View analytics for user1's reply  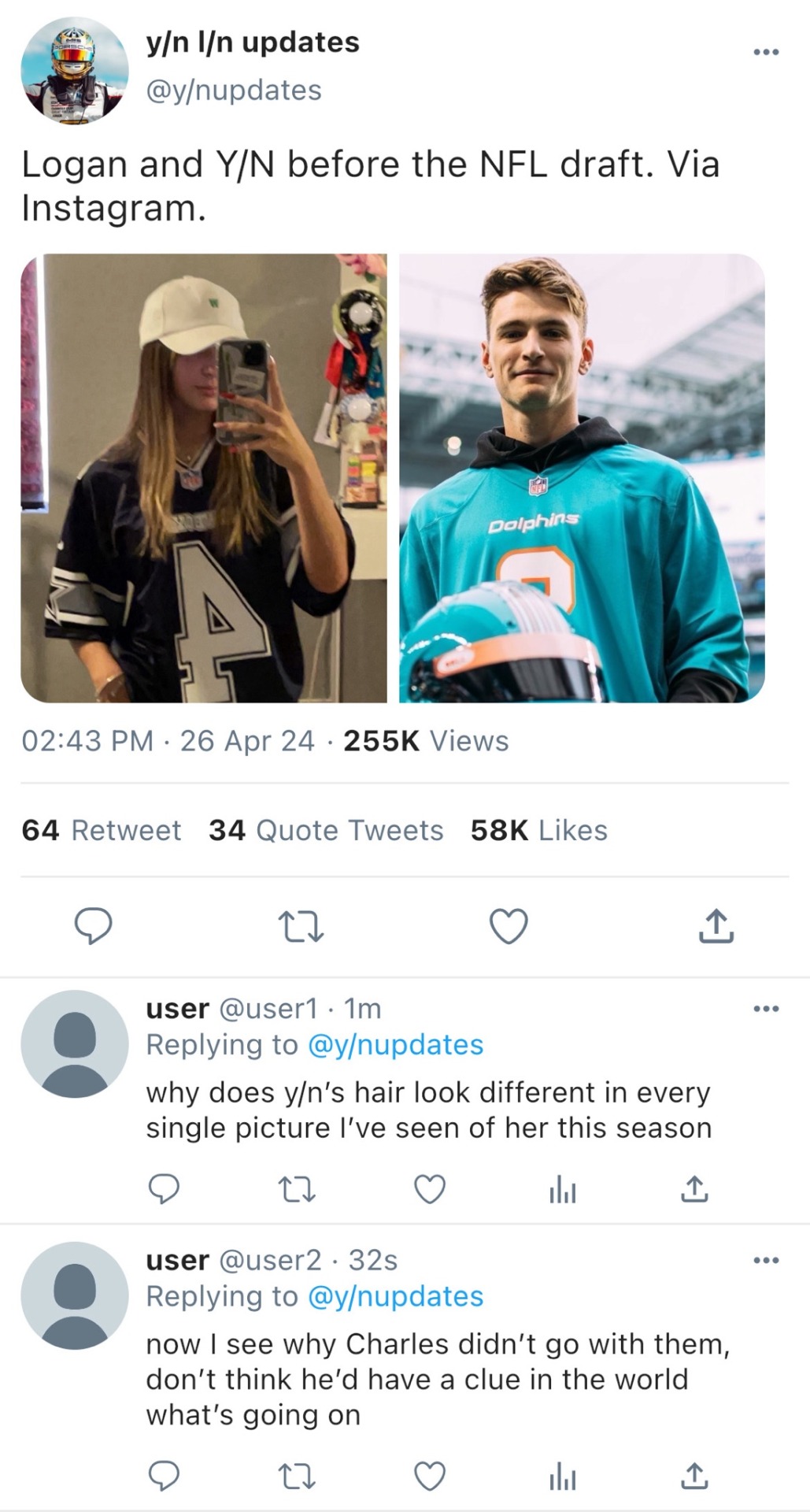point(562,1191)
